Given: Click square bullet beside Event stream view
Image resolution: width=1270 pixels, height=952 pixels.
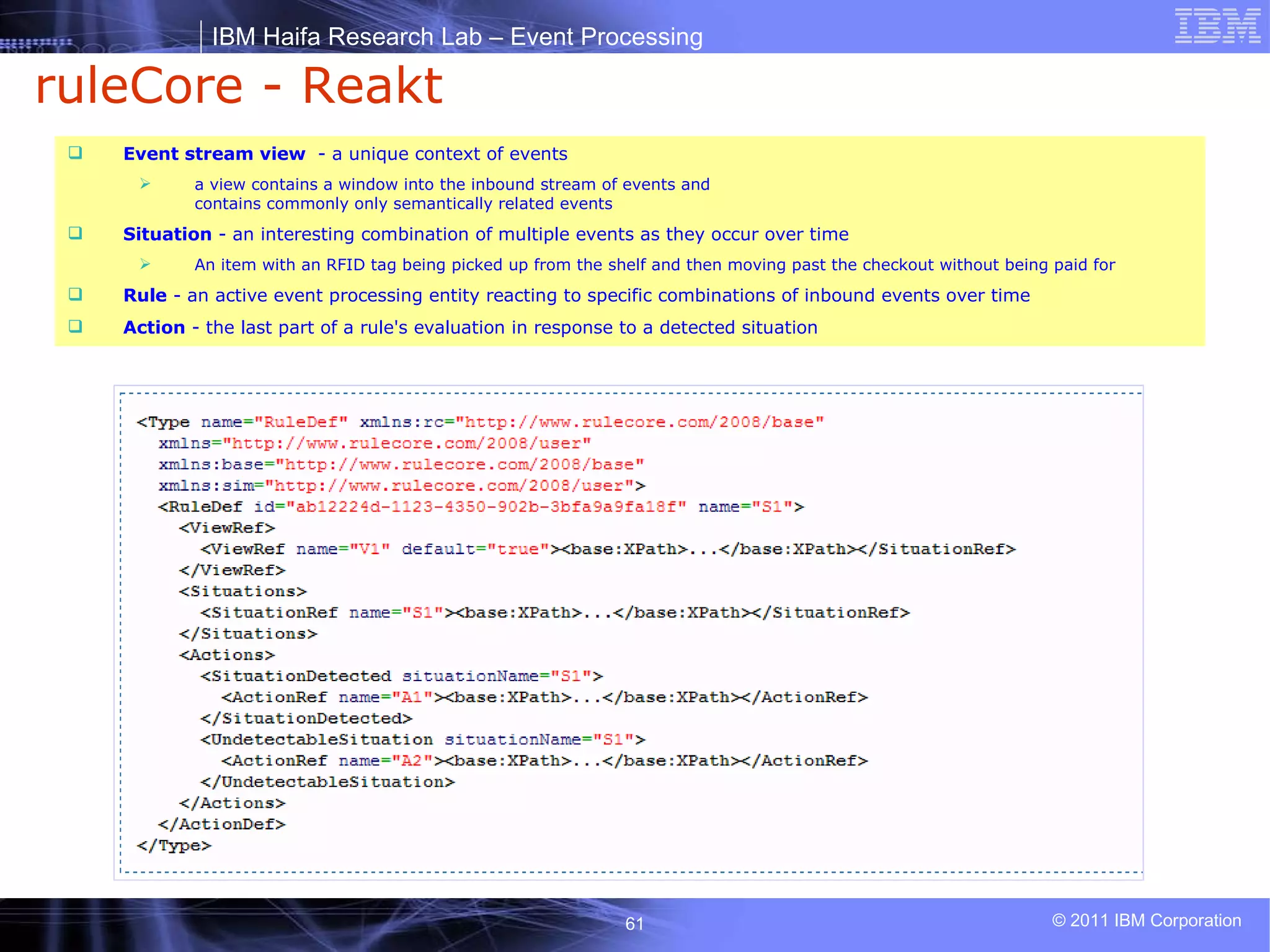Looking at the screenshot, I should point(76,152).
